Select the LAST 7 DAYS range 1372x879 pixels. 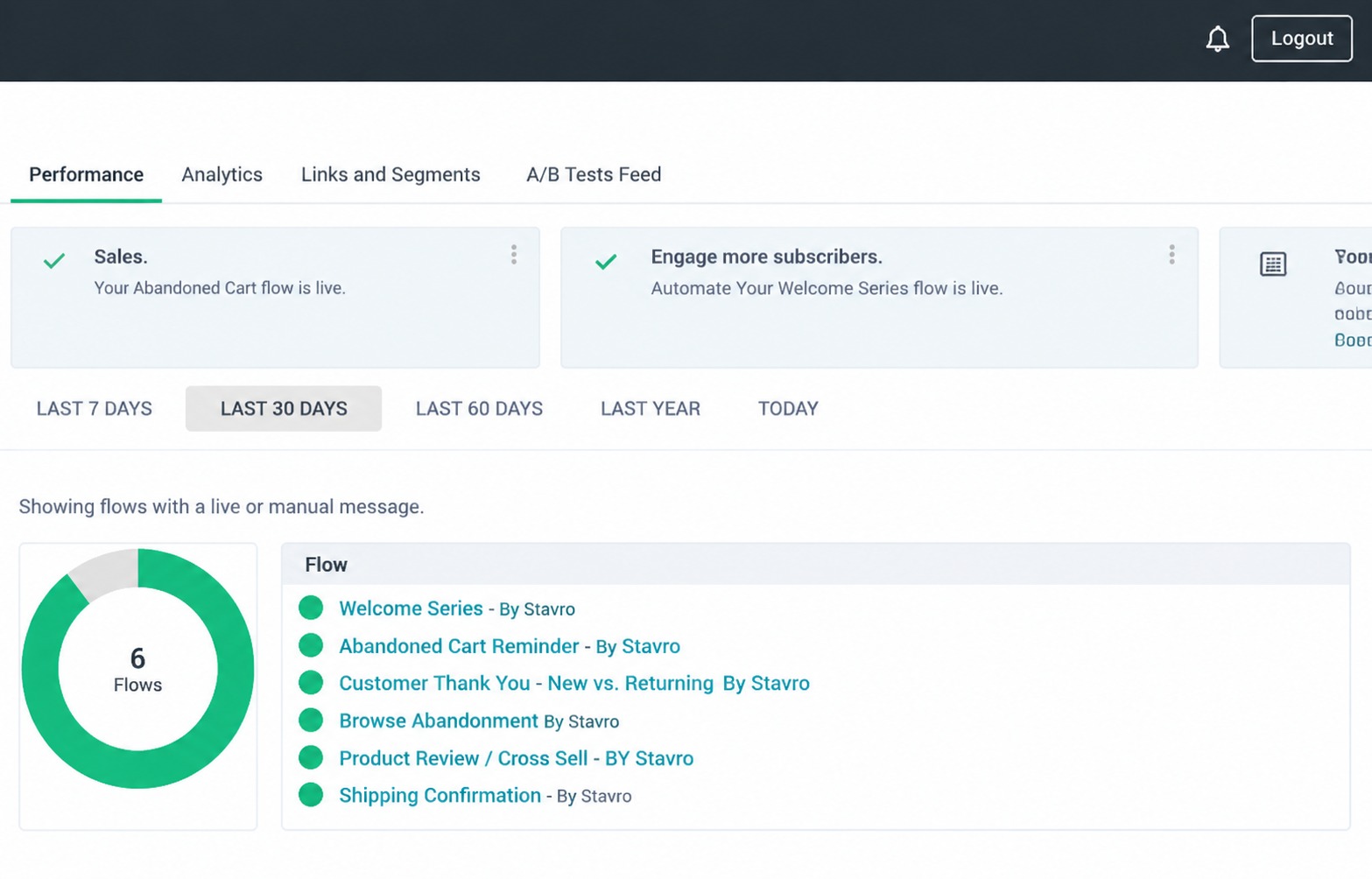point(95,409)
